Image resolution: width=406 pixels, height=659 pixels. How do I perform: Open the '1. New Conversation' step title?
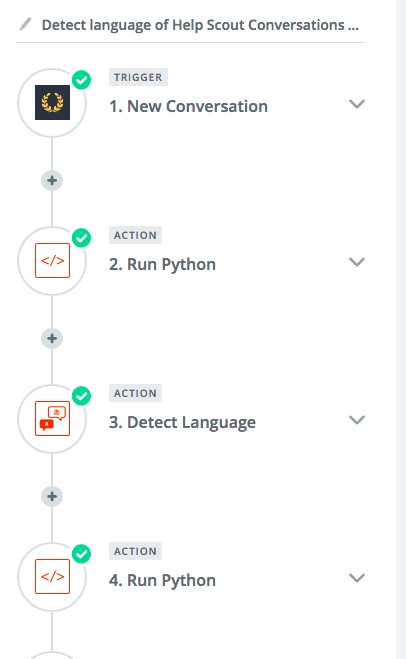[x=188, y=106]
